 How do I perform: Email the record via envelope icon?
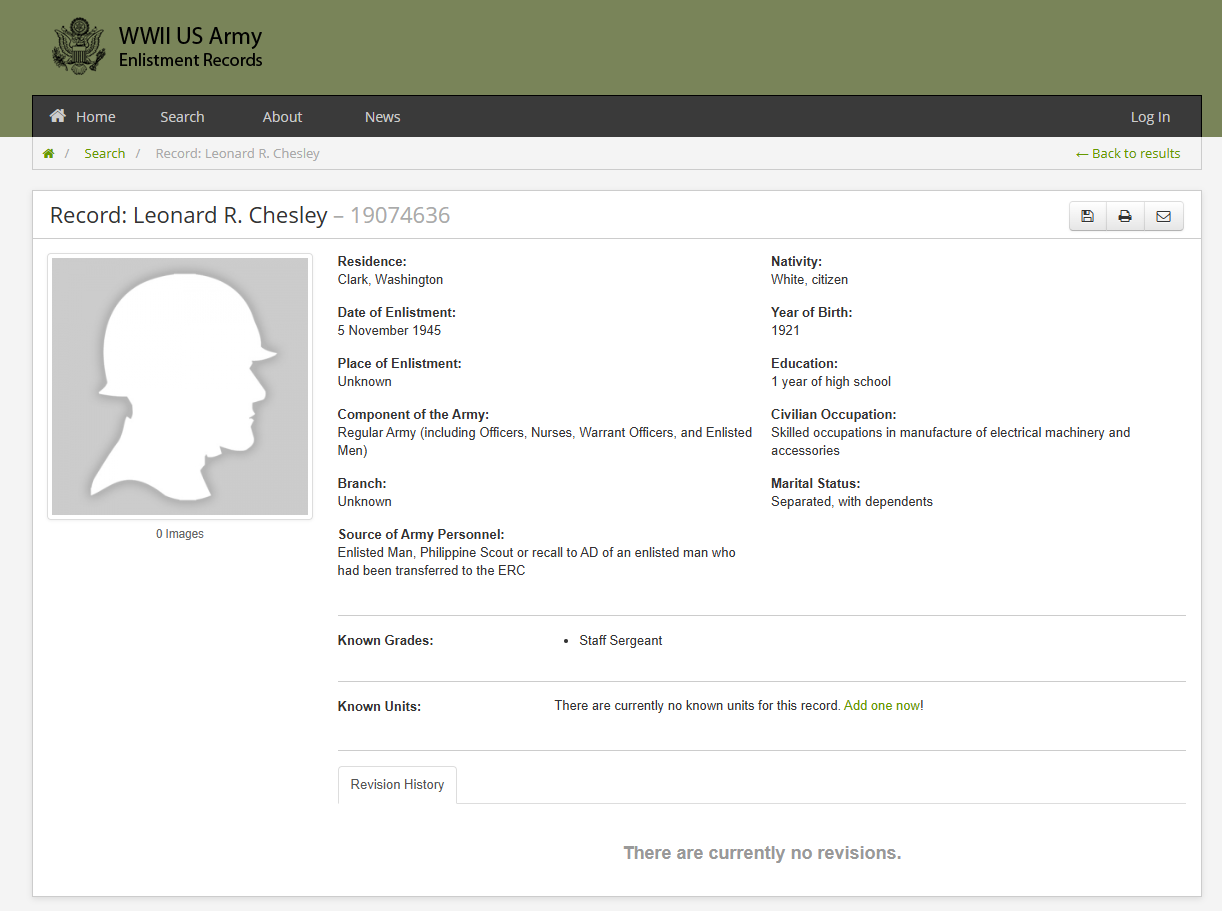point(1163,216)
